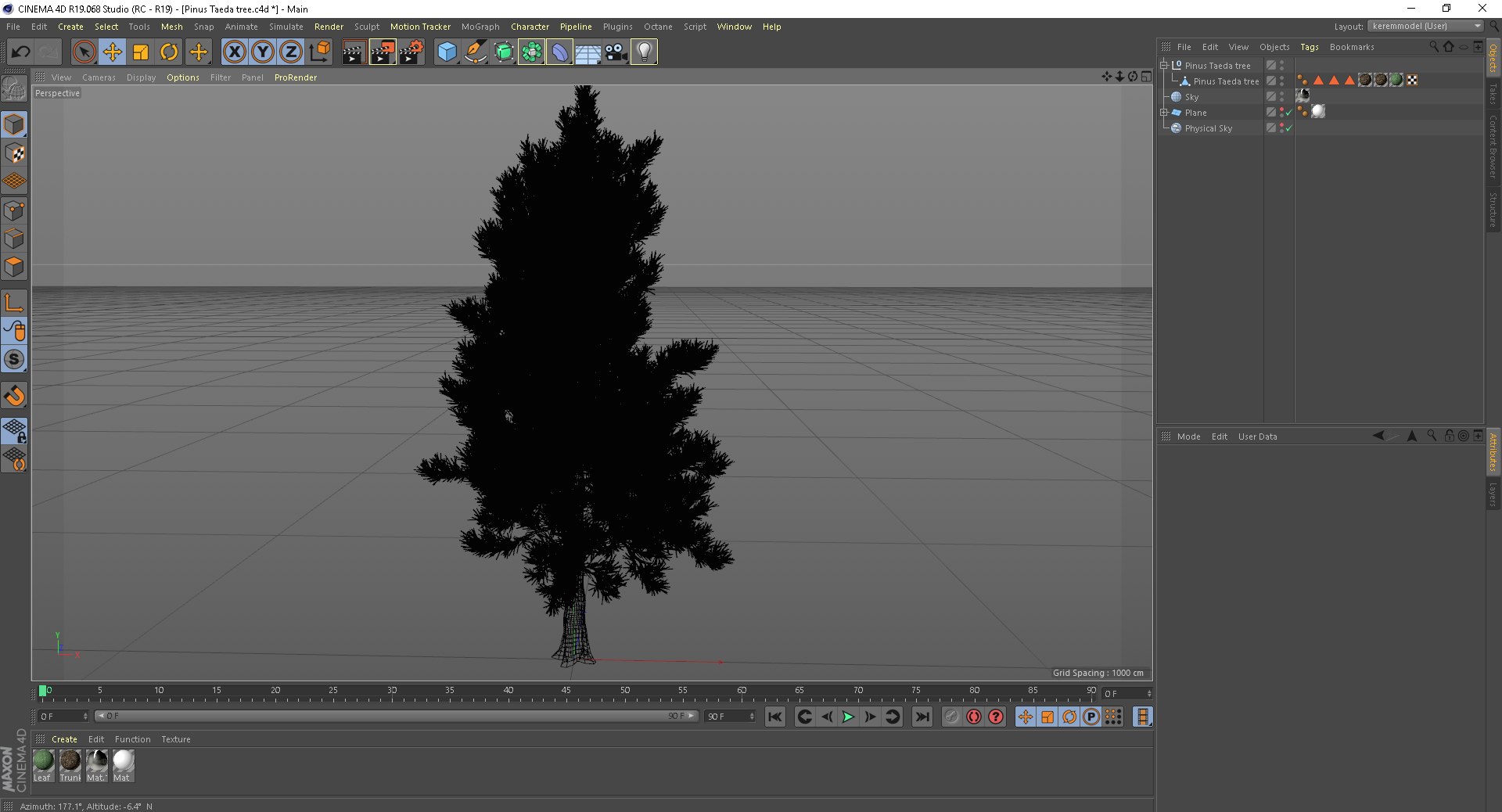Toggle Z axis lock
The image size is (1502, 812).
tap(291, 52)
